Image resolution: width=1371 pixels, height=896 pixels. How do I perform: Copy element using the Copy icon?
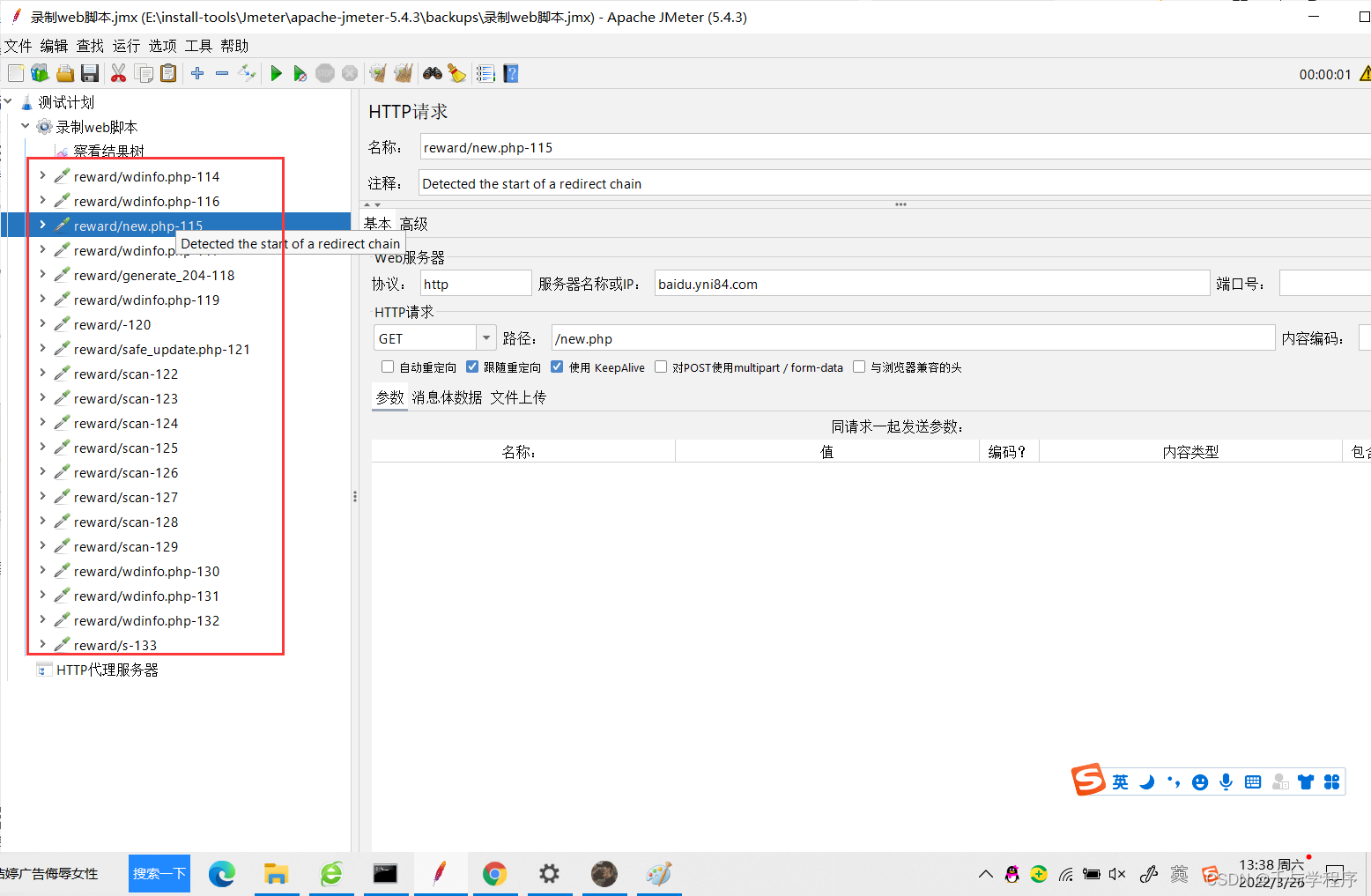(144, 73)
